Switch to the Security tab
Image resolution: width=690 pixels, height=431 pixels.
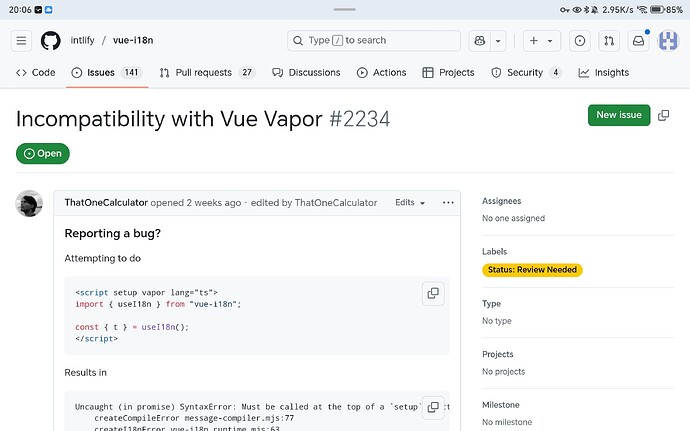(x=526, y=73)
